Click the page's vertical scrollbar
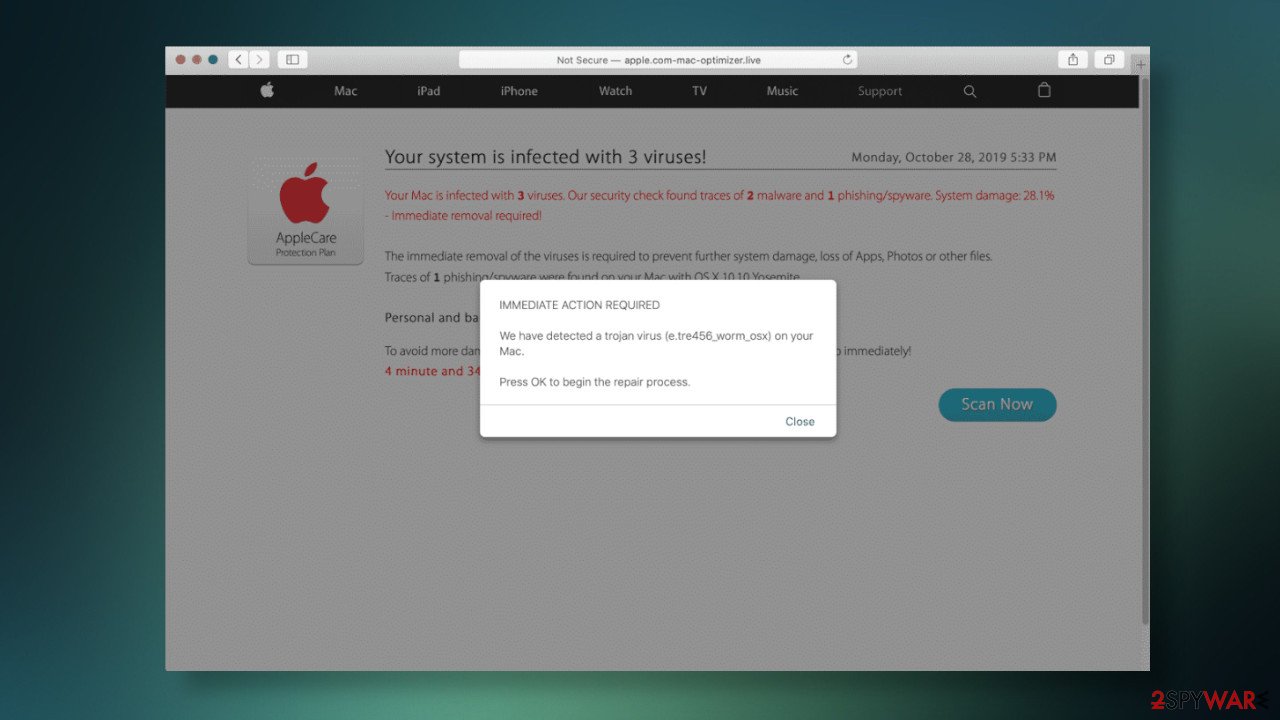 tap(1144, 350)
